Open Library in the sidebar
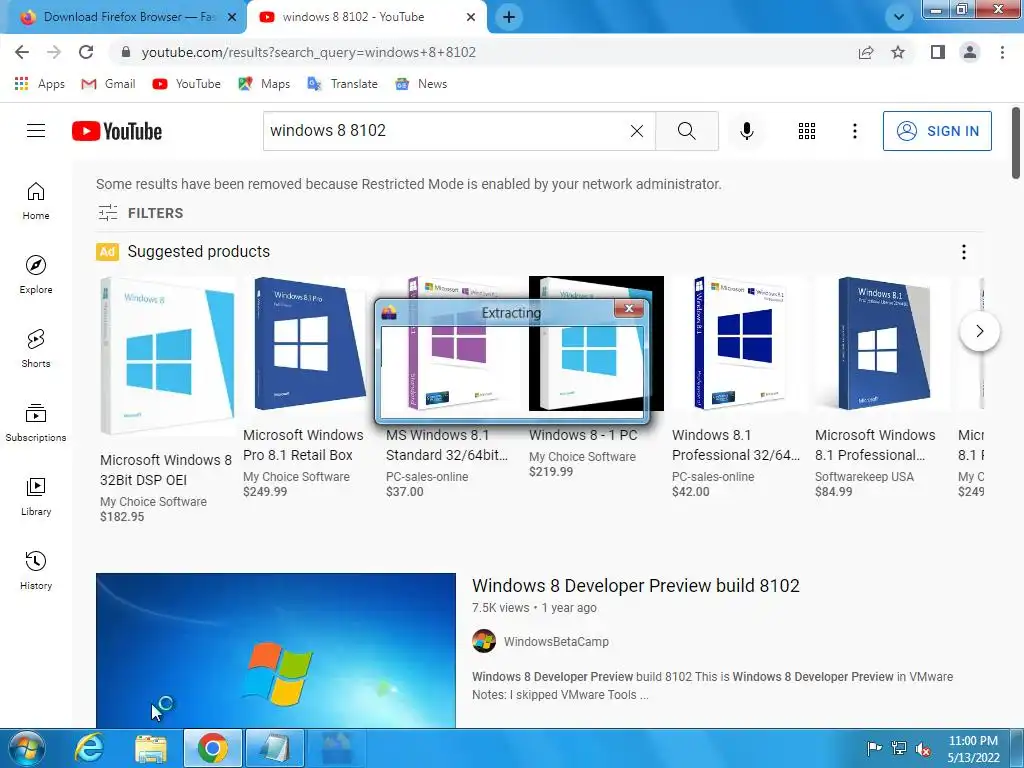The image size is (1024, 768). pos(36,497)
